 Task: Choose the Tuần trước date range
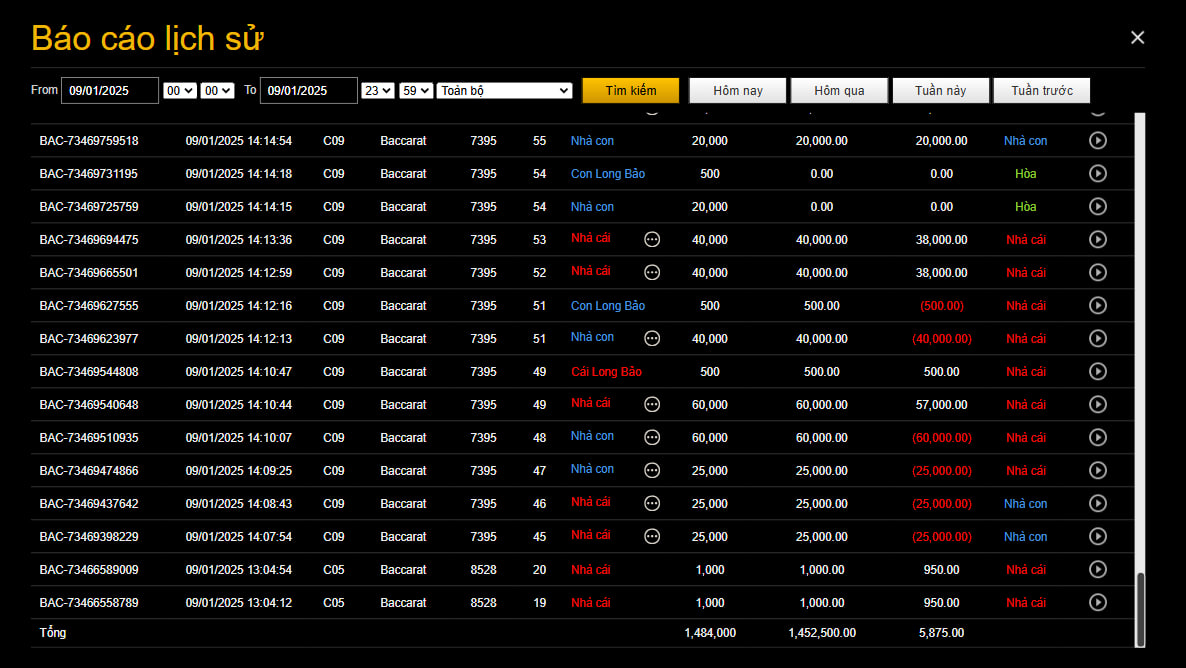pyautogui.click(x=1041, y=91)
